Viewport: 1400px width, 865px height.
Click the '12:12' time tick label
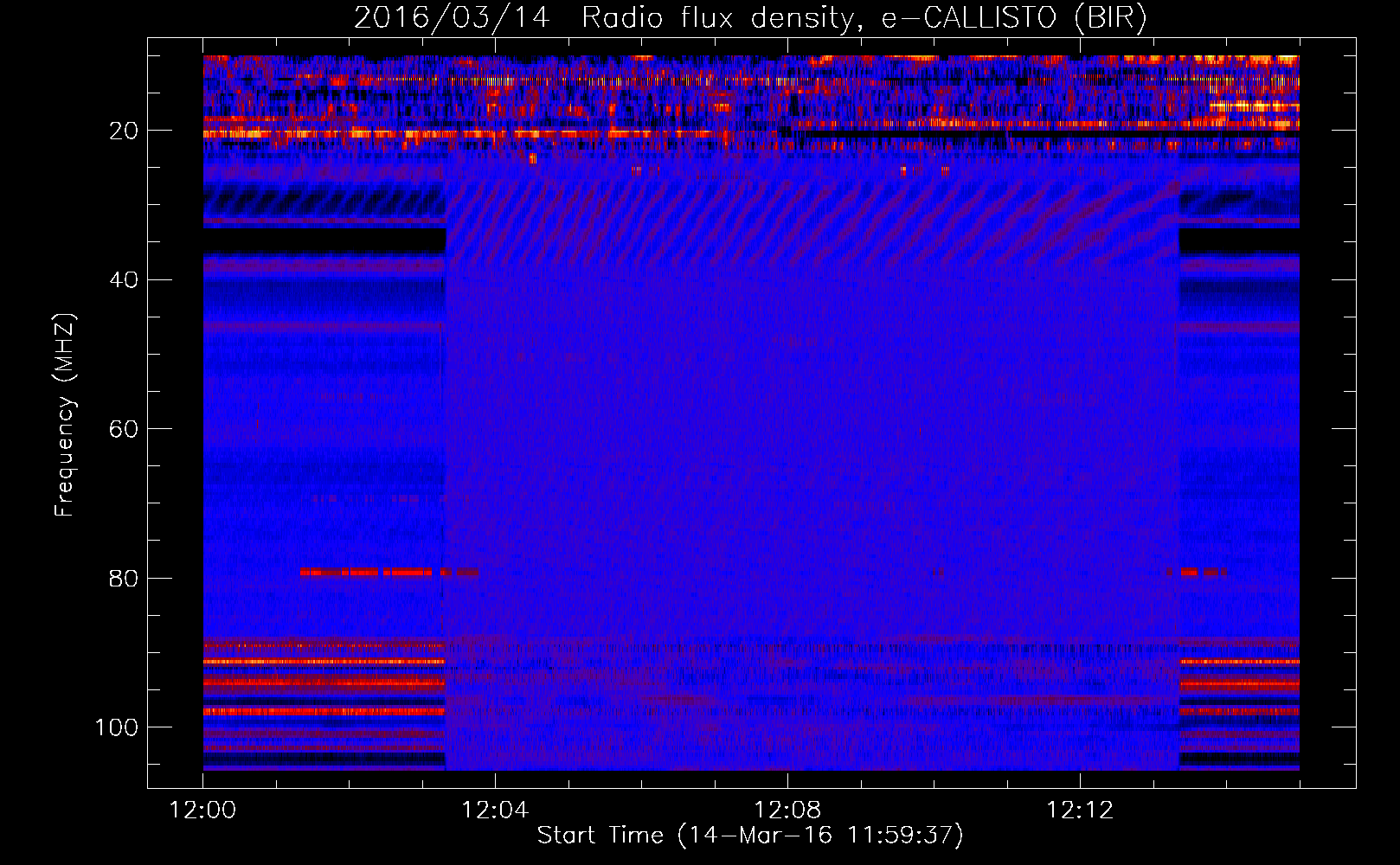pyautogui.click(x=1080, y=811)
